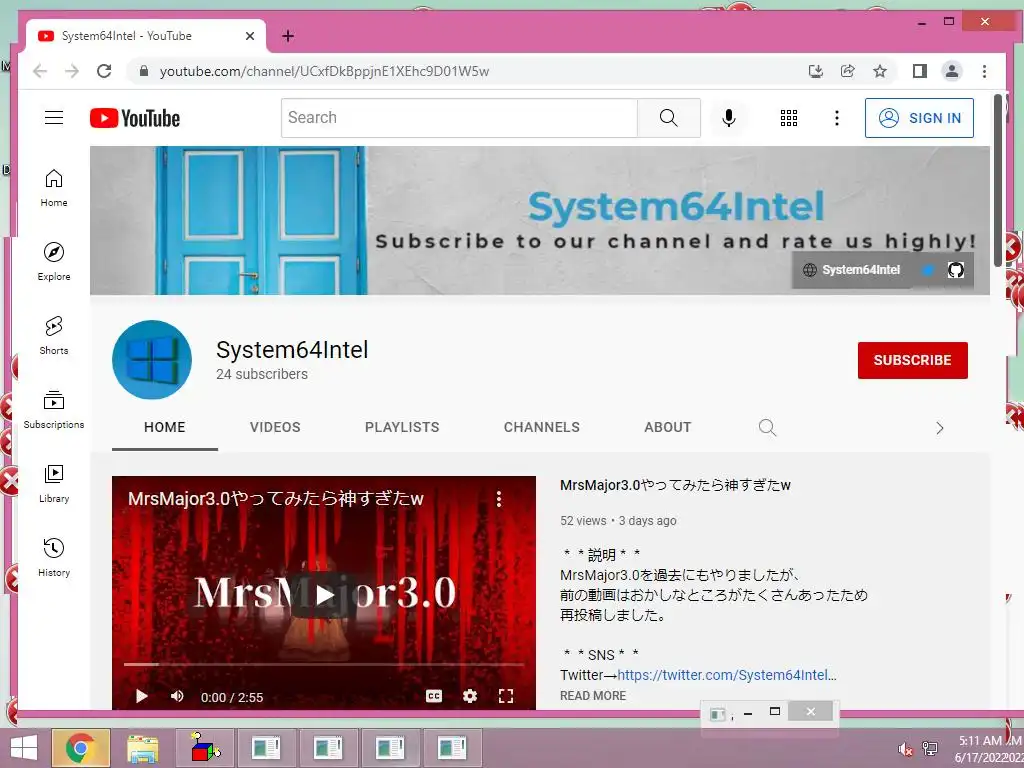Open a new browser tab
1024x768 pixels.
click(288, 36)
